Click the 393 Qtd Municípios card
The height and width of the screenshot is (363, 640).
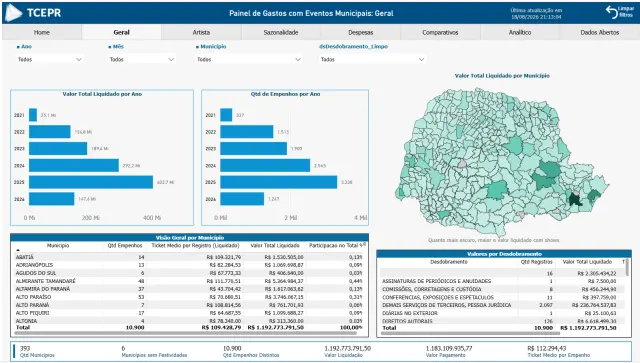37,352
